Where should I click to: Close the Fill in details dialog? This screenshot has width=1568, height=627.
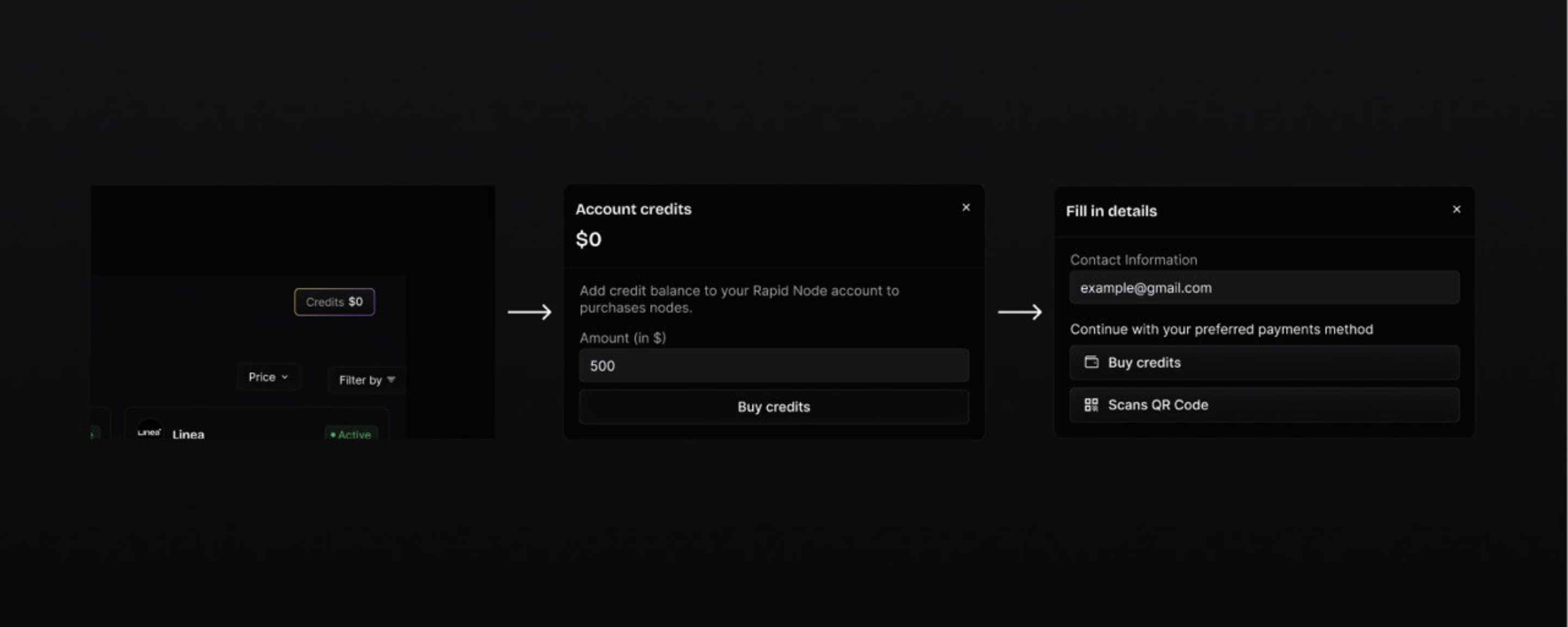click(1456, 210)
